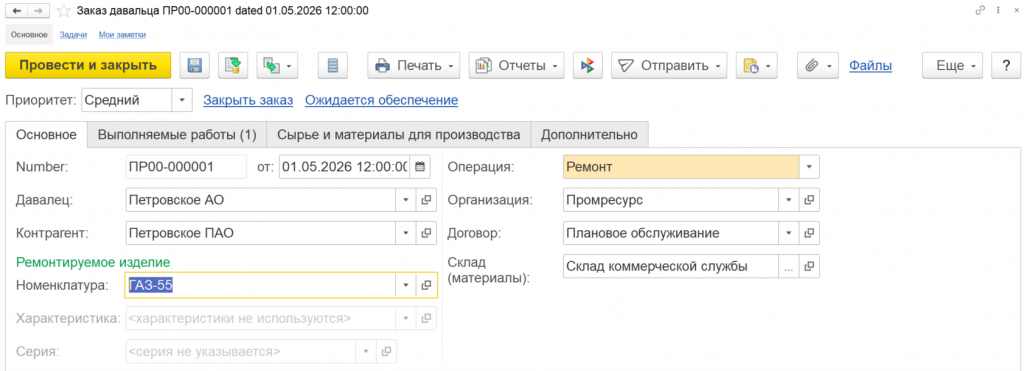This screenshot has height=371, width=1024.
Task: Open Склад record with open icon
Action: (x=809, y=266)
